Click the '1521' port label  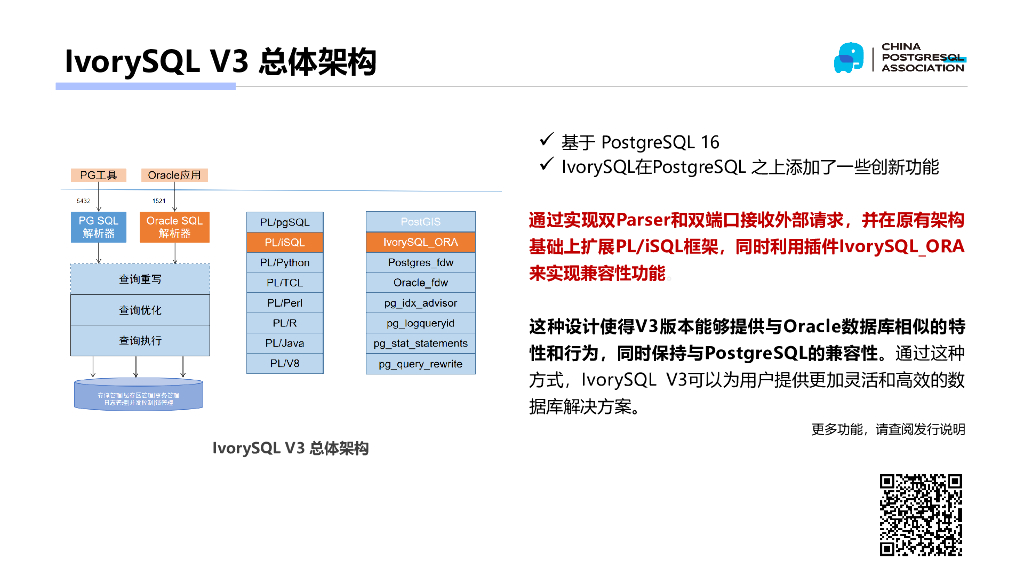[x=159, y=200]
